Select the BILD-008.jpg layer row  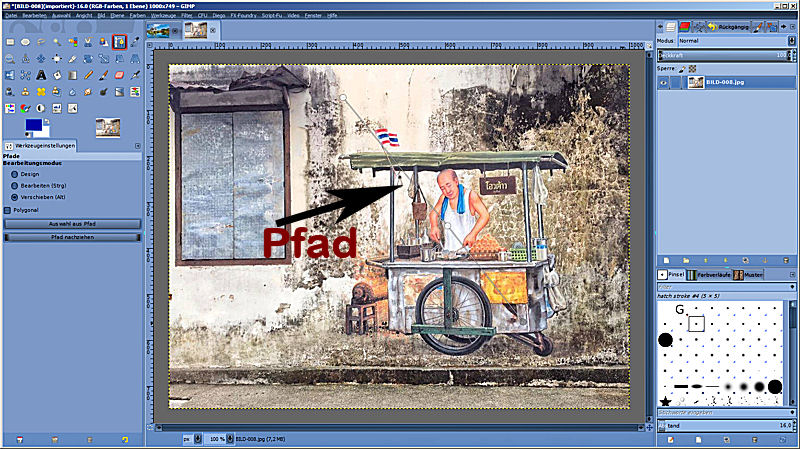[727, 83]
